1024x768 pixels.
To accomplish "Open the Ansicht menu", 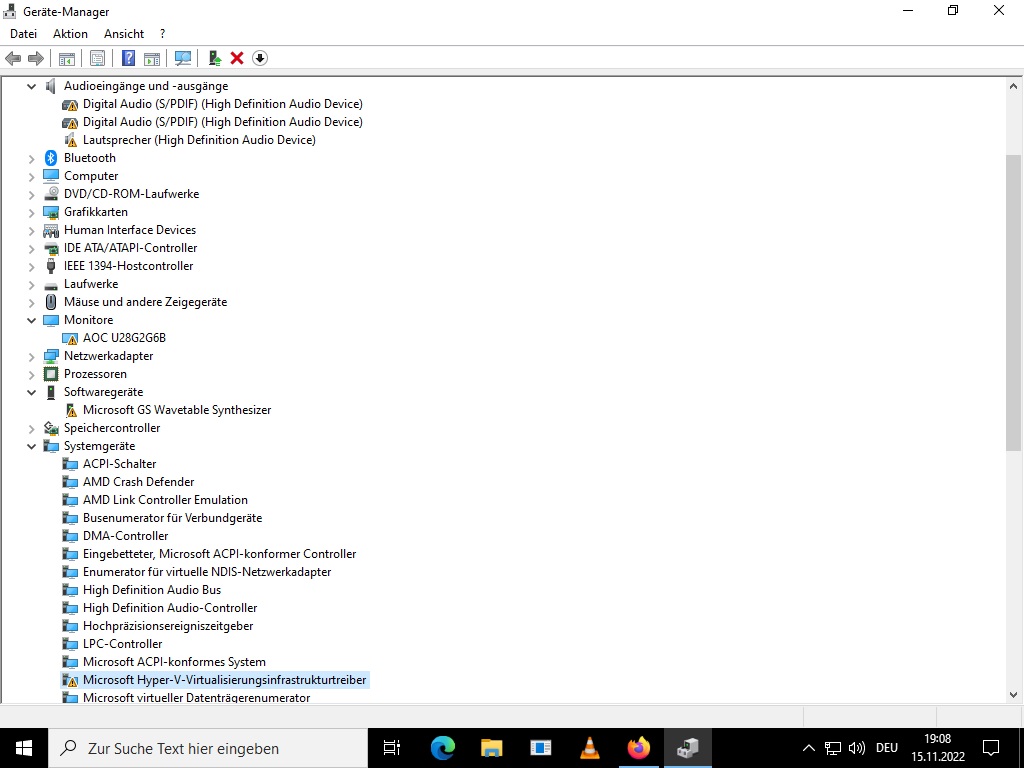I will point(124,34).
